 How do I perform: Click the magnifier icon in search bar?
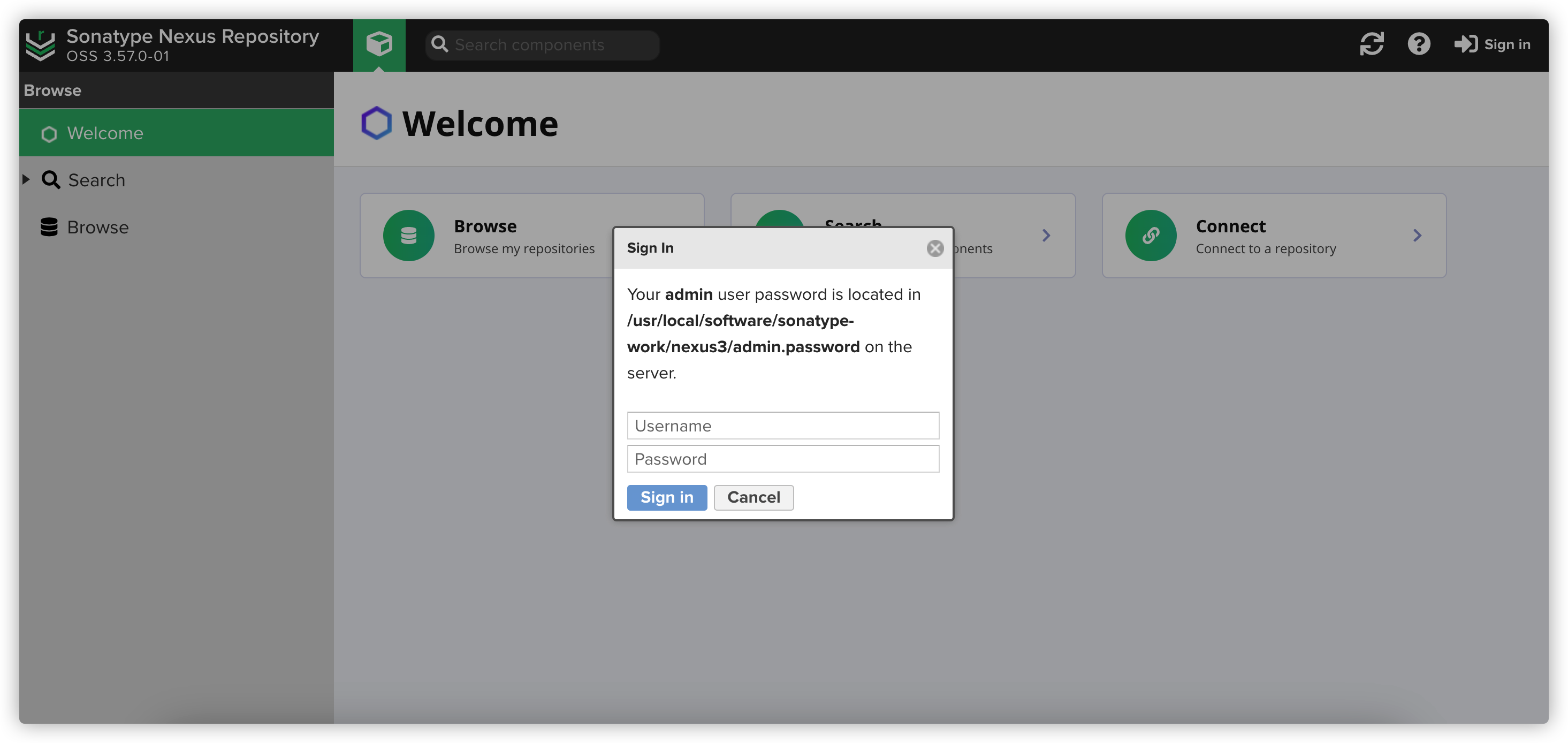(x=439, y=44)
